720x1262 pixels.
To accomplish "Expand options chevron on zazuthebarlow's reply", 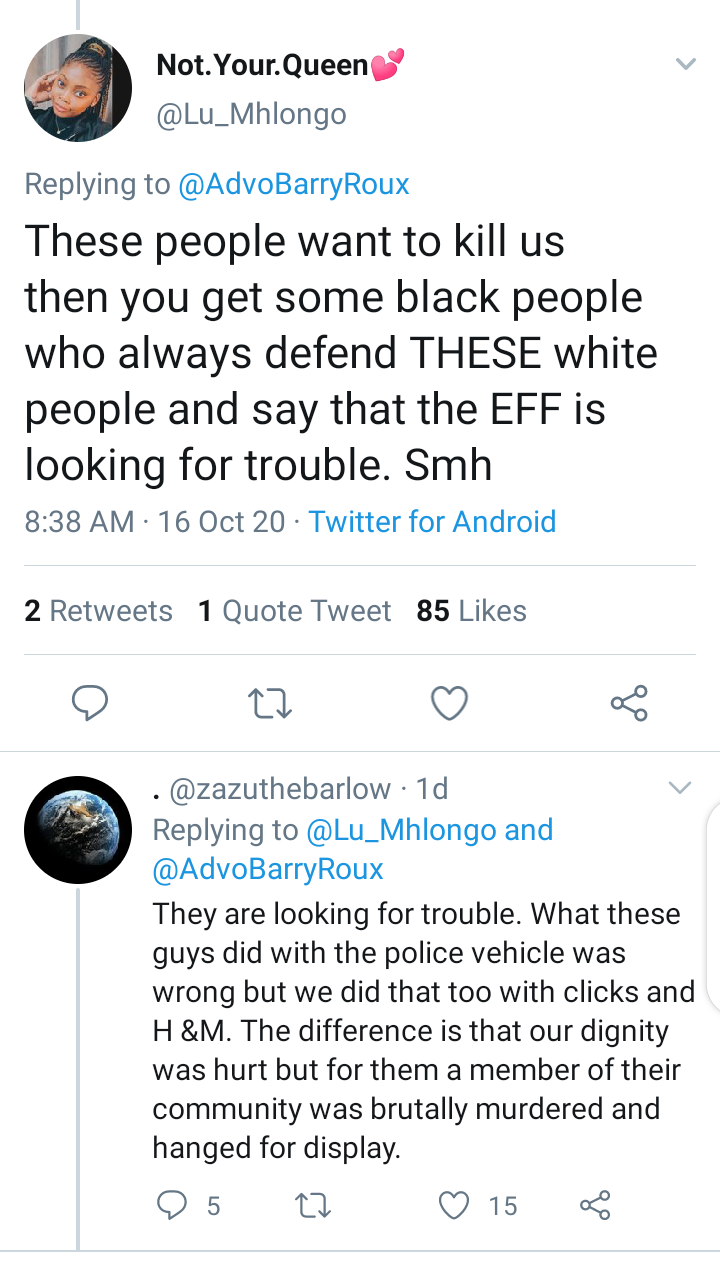I will (x=680, y=788).
